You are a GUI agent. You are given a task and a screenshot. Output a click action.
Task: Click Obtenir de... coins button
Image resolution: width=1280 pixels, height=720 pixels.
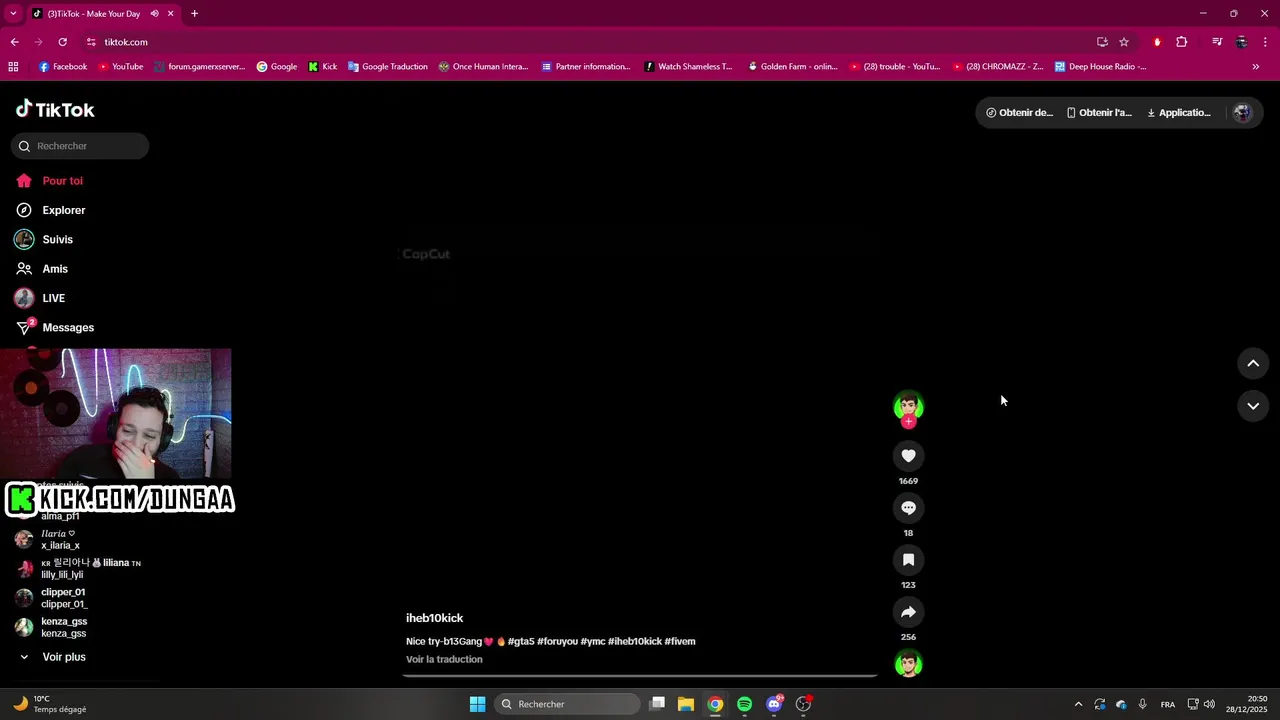tap(1019, 113)
